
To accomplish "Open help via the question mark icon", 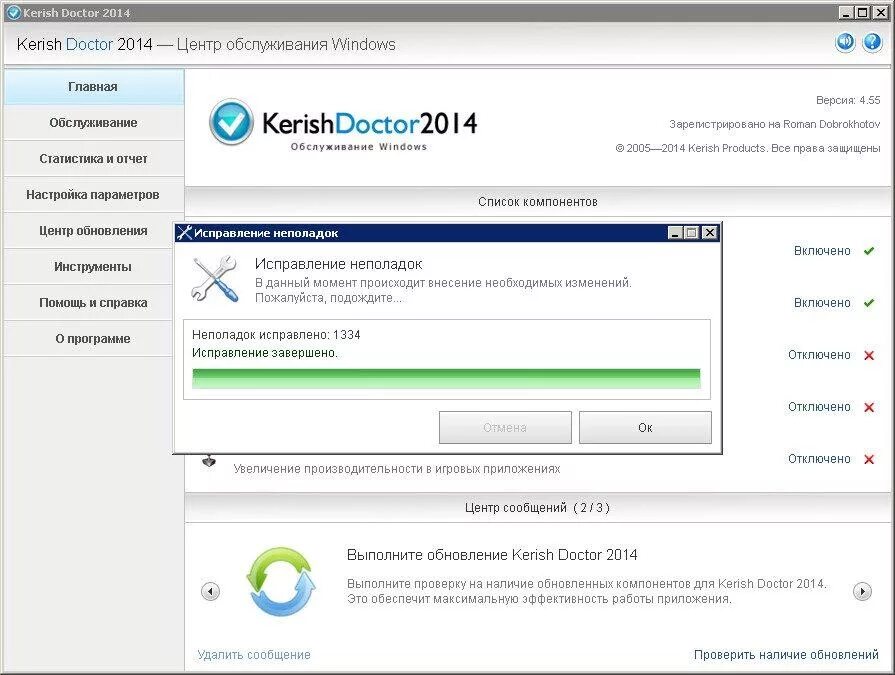I will click(872, 42).
